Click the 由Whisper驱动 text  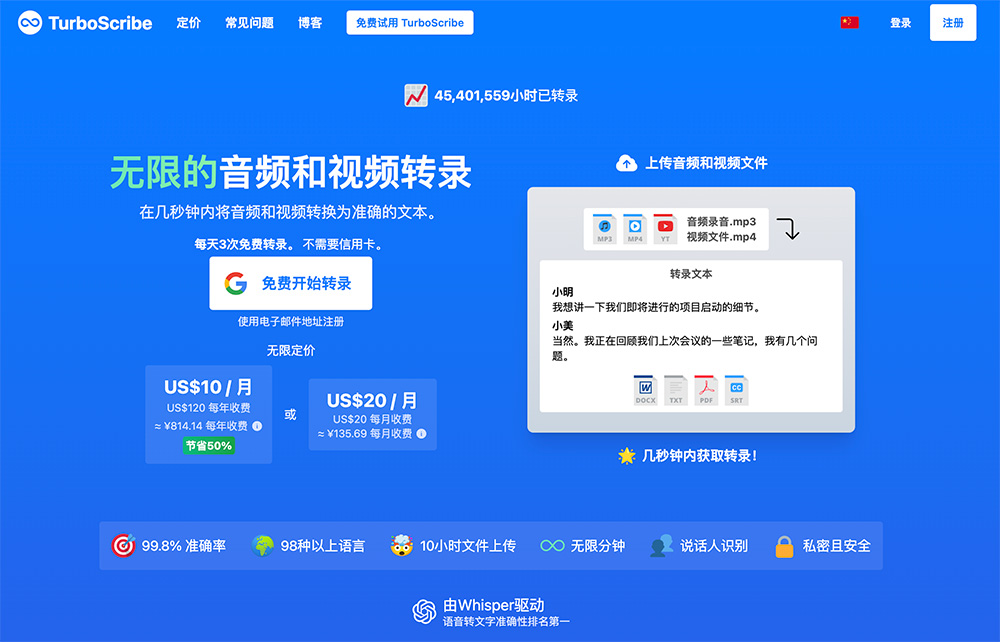pos(494,605)
